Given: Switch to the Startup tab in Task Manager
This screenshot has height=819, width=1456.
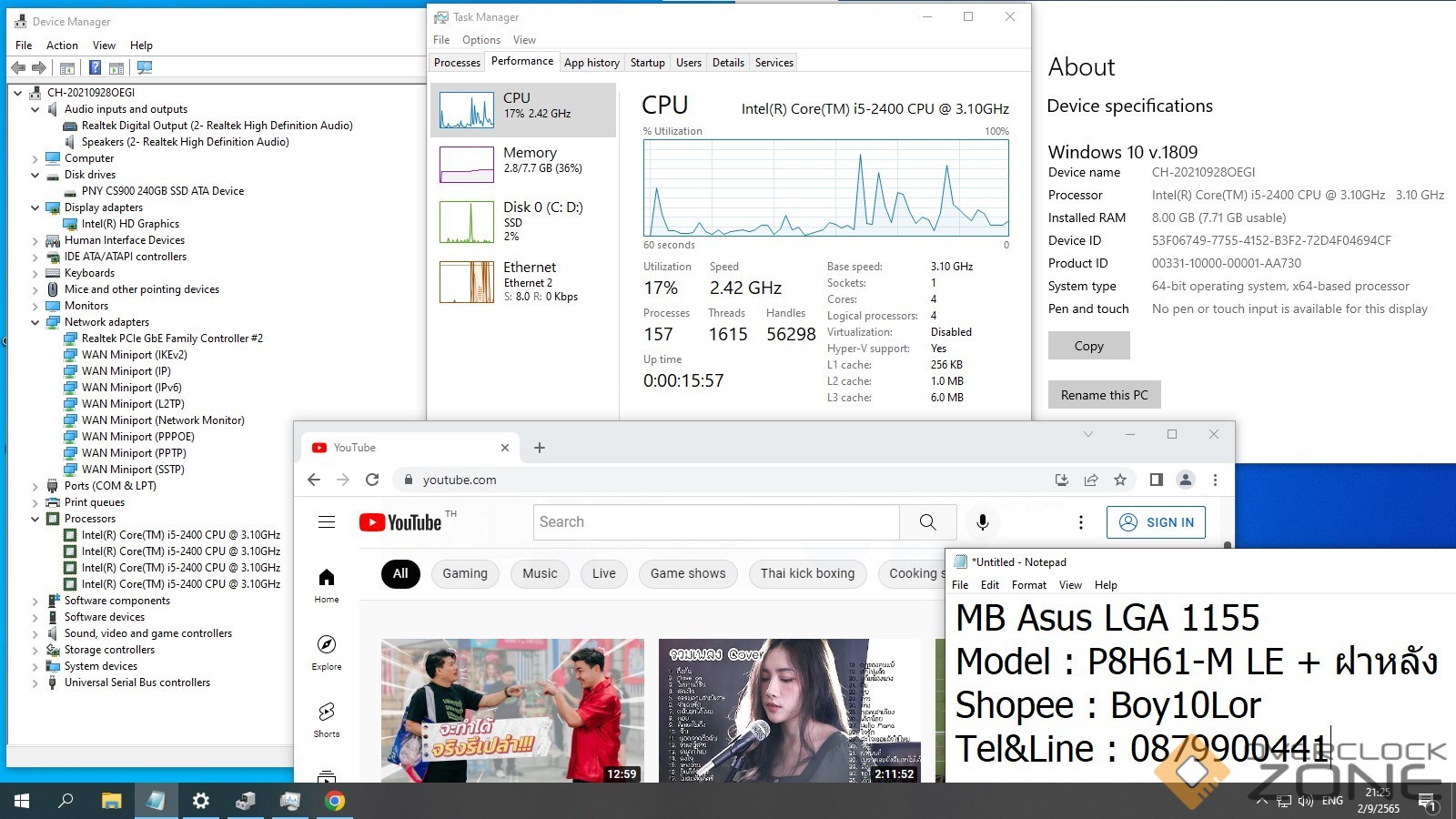Looking at the screenshot, I should 647,63.
